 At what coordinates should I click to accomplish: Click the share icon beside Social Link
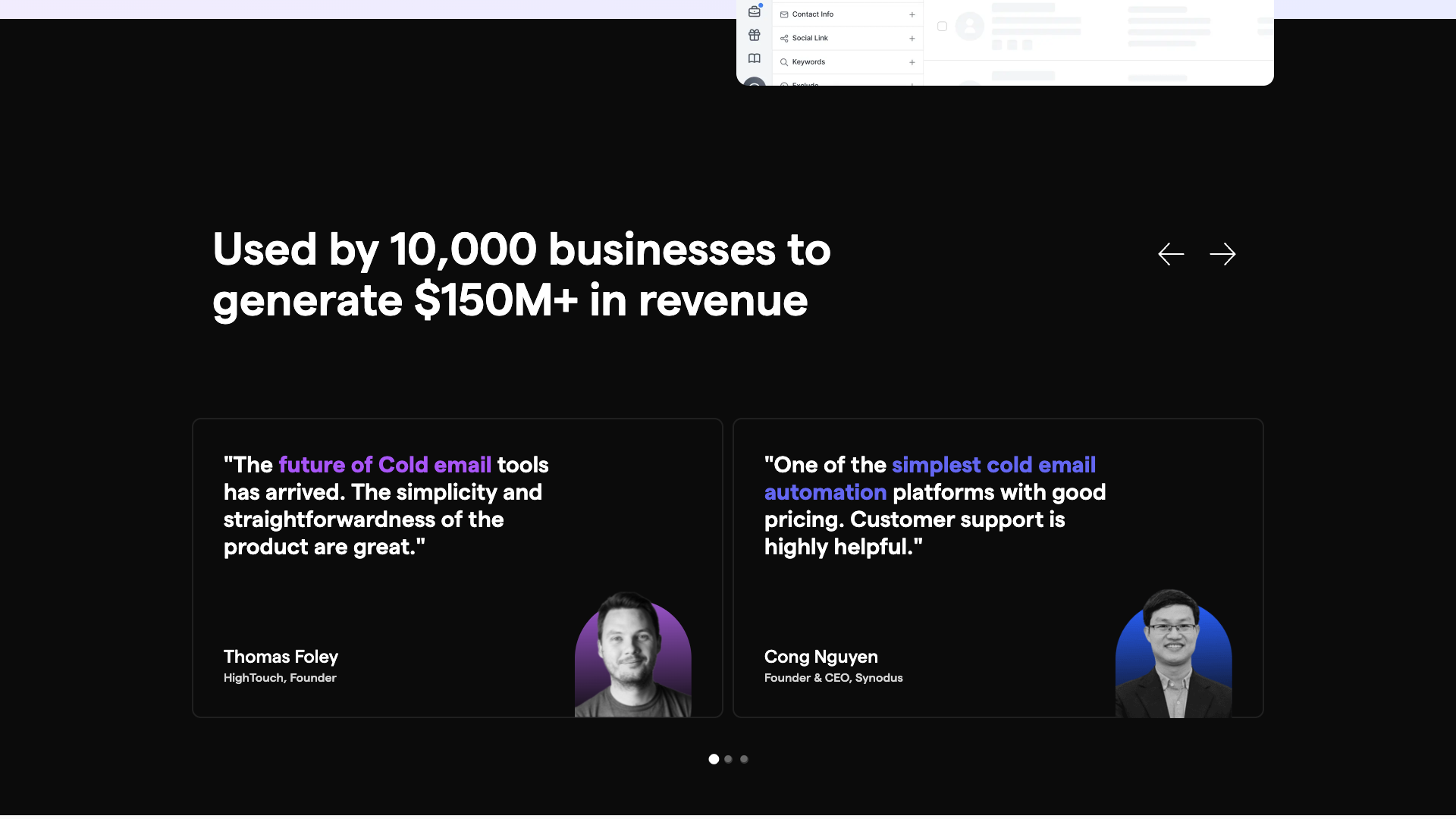(x=784, y=38)
